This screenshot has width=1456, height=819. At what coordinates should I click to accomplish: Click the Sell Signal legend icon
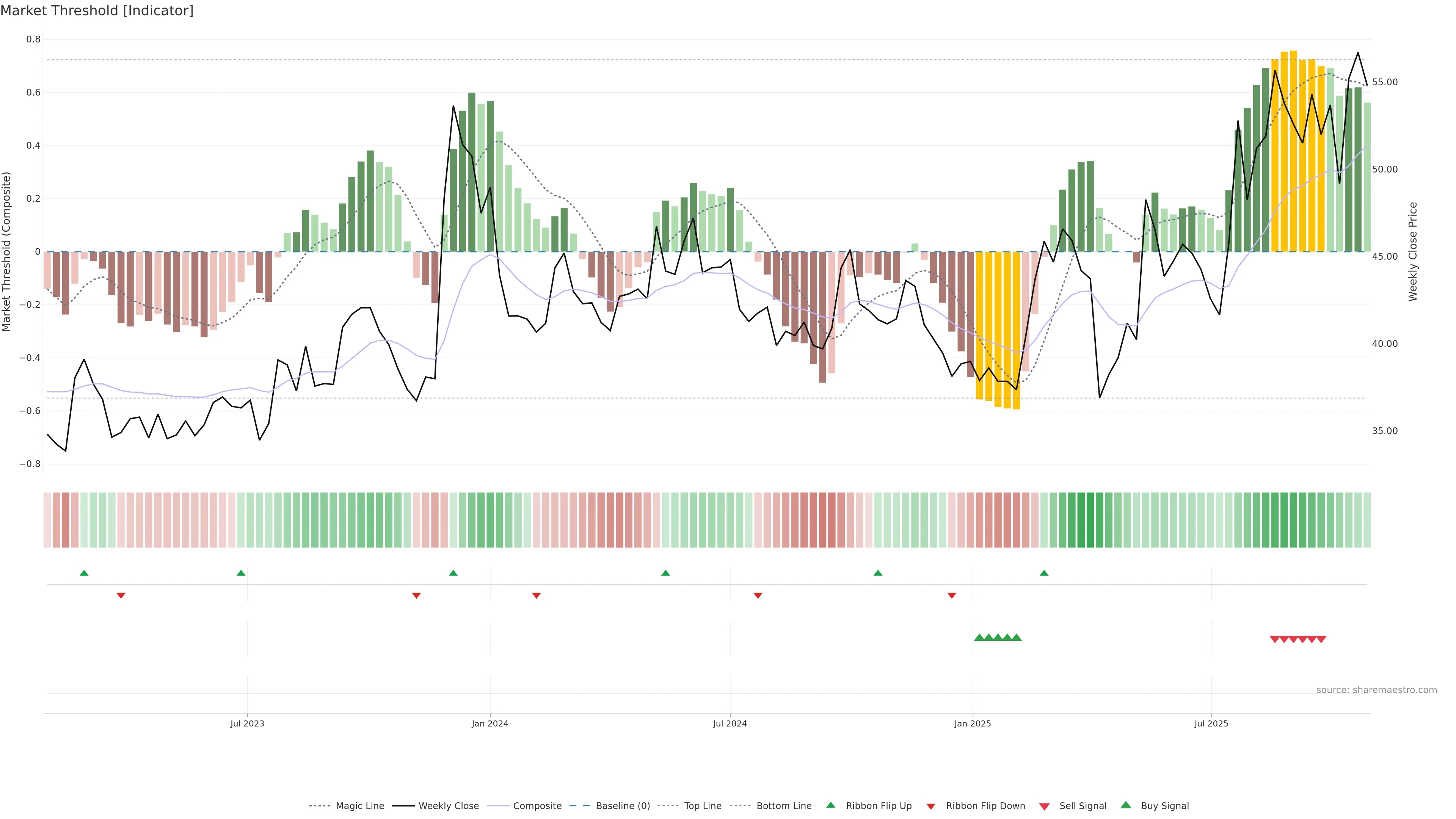pyautogui.click(x=1045, y=806)
